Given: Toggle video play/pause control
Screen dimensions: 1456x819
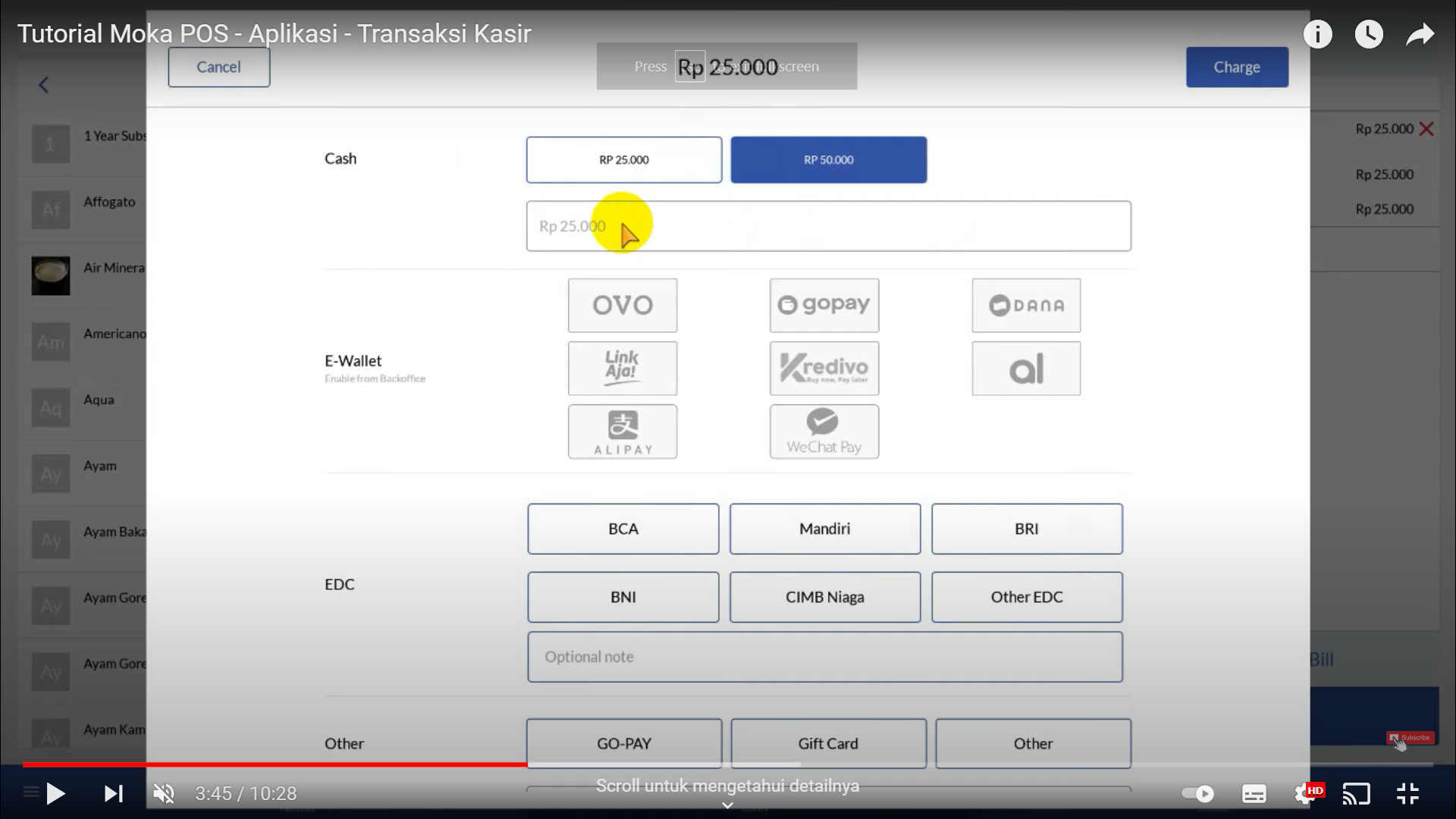Looking at the screenshot, I should (x=56, y=793).
